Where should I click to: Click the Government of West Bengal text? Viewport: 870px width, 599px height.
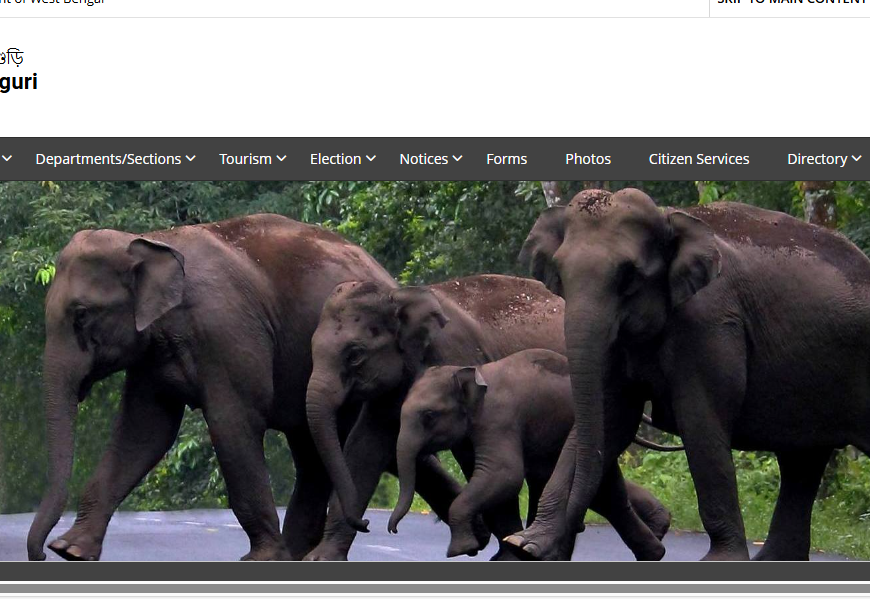(52, 3)
